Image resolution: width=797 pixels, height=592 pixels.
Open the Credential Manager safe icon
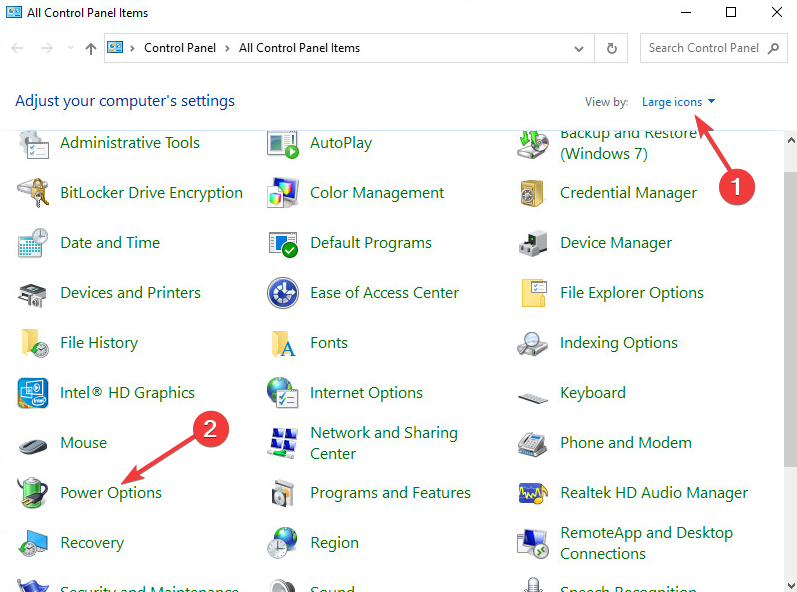[x=532, y=193]
